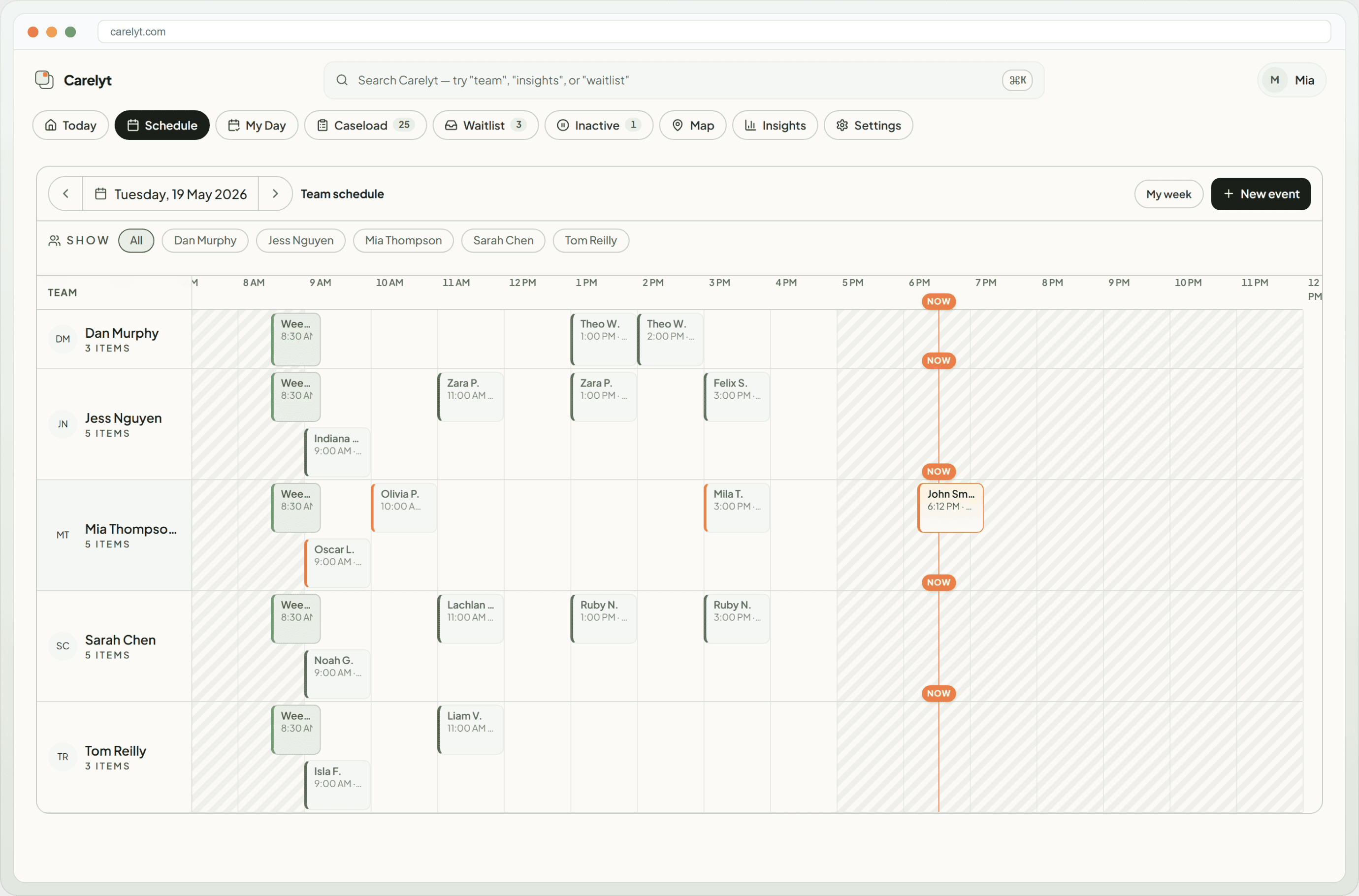
Task: Open John Sm... 6:12 PM event
Action: pyautogui.click(x=950, y=508)
